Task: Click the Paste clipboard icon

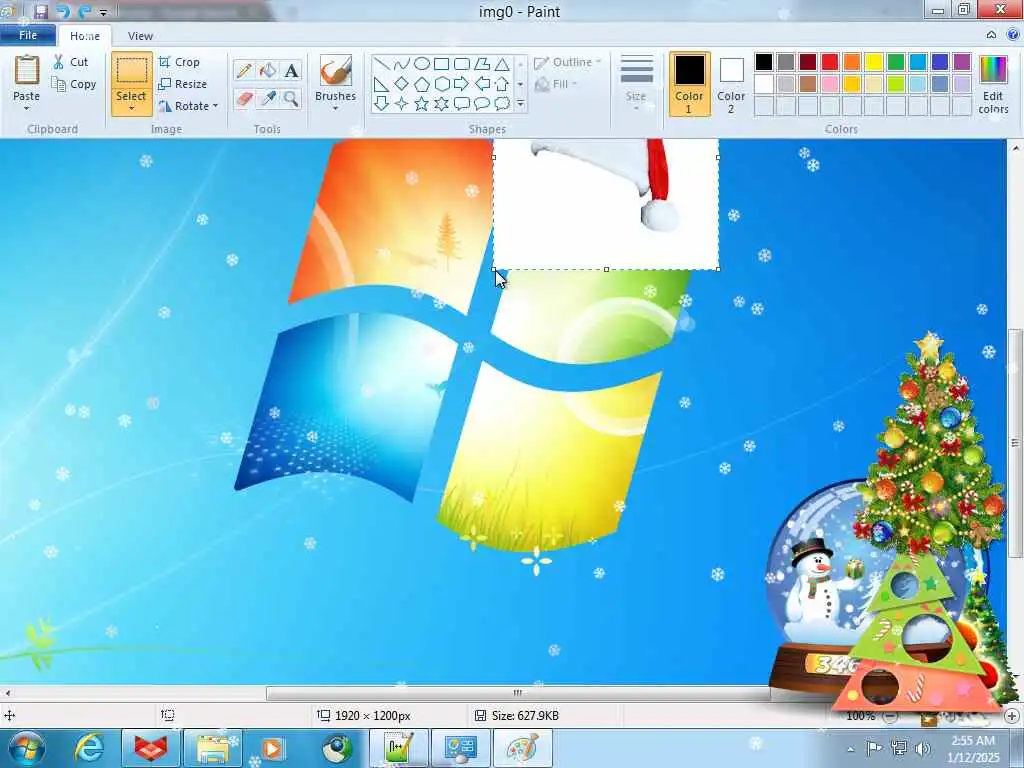Action: tap(27, 69)
